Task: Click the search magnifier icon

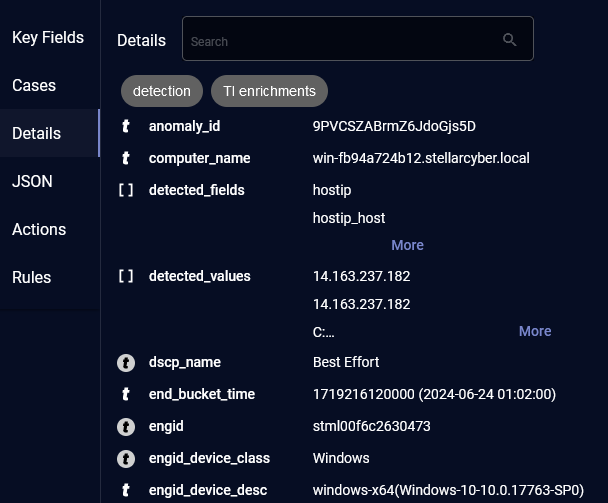Action: click(x=510, y=40)
